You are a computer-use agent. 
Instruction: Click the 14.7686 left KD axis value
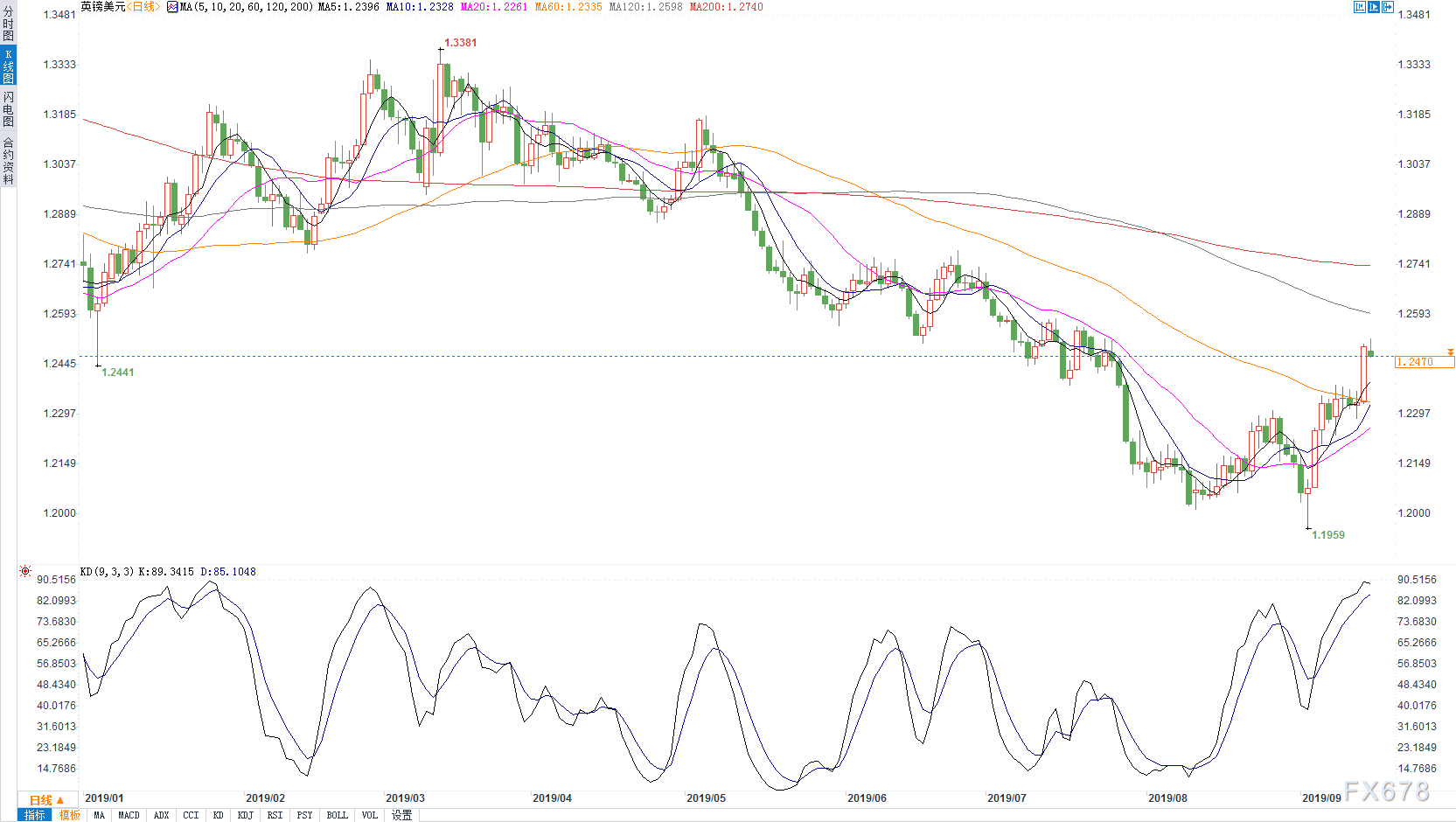pos(57,769)
